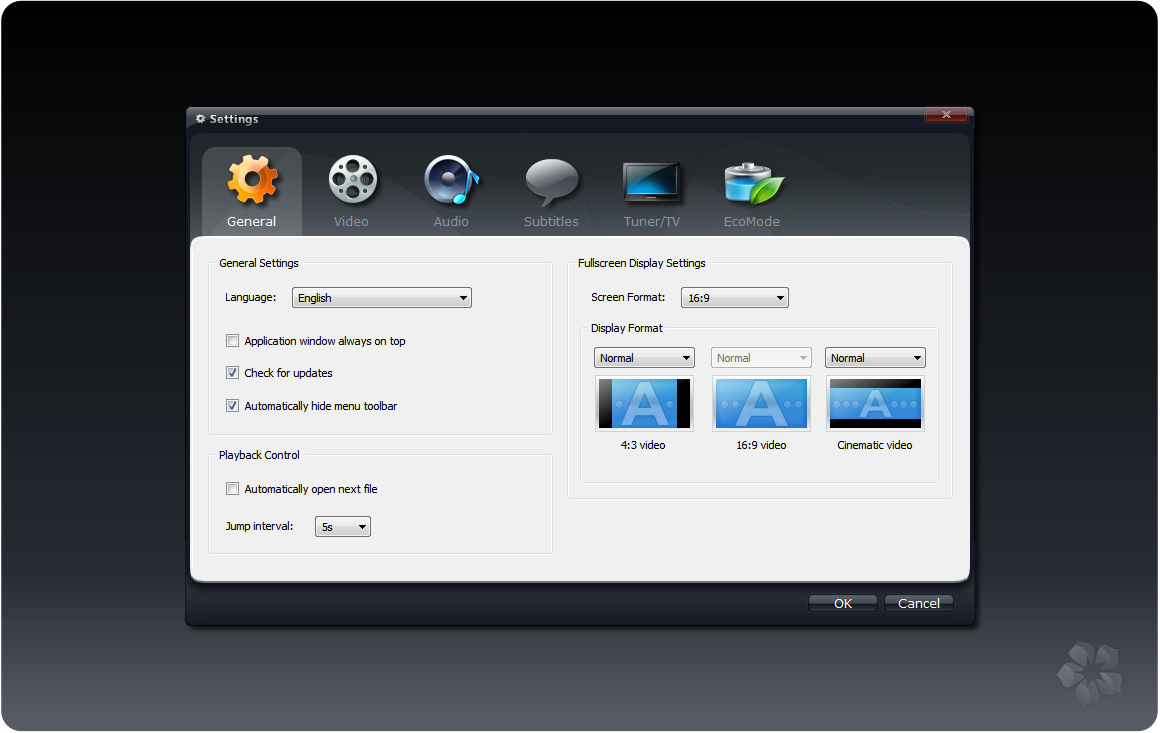Screen dimensions: 1160x733
Task: Toggle Automatically hide menu toolbar
Action: tap(233, 406)
